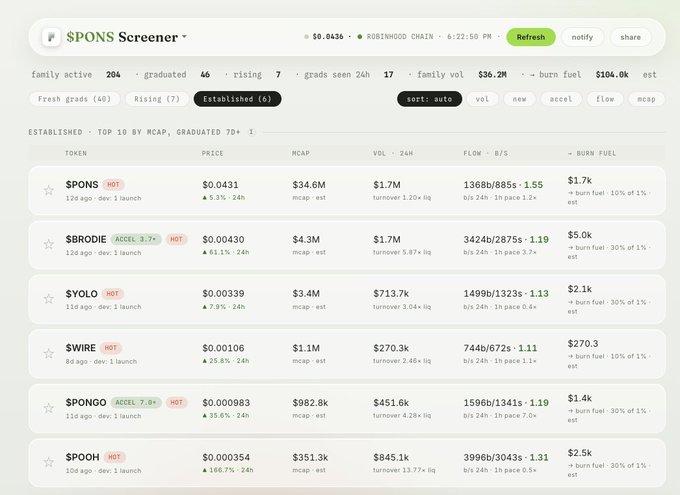Switch to Fresh grads (40) tab
This screenshot has height=495, width=680.
click(74, 99)
